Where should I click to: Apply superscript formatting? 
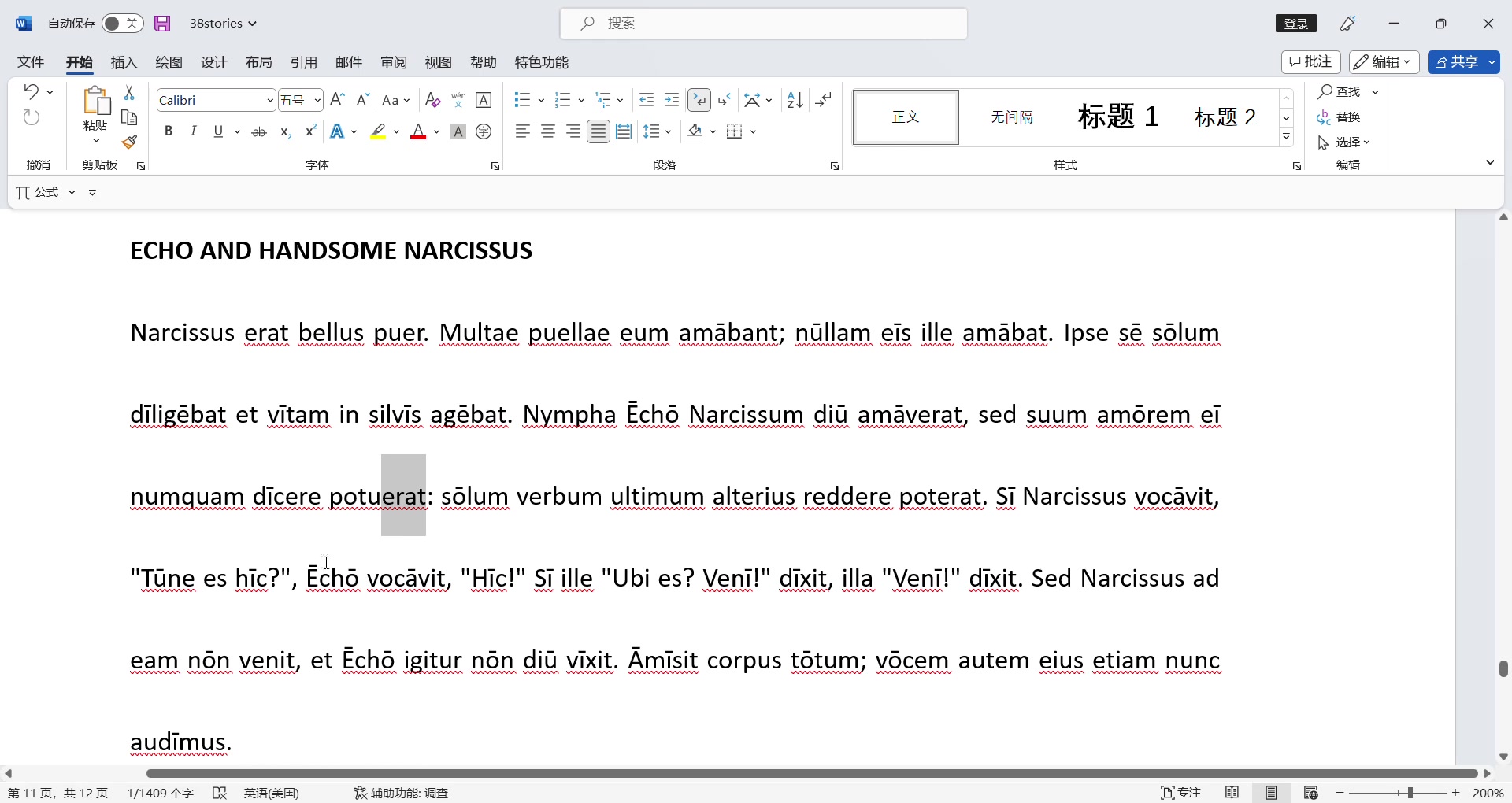click(x=310, y=131)
